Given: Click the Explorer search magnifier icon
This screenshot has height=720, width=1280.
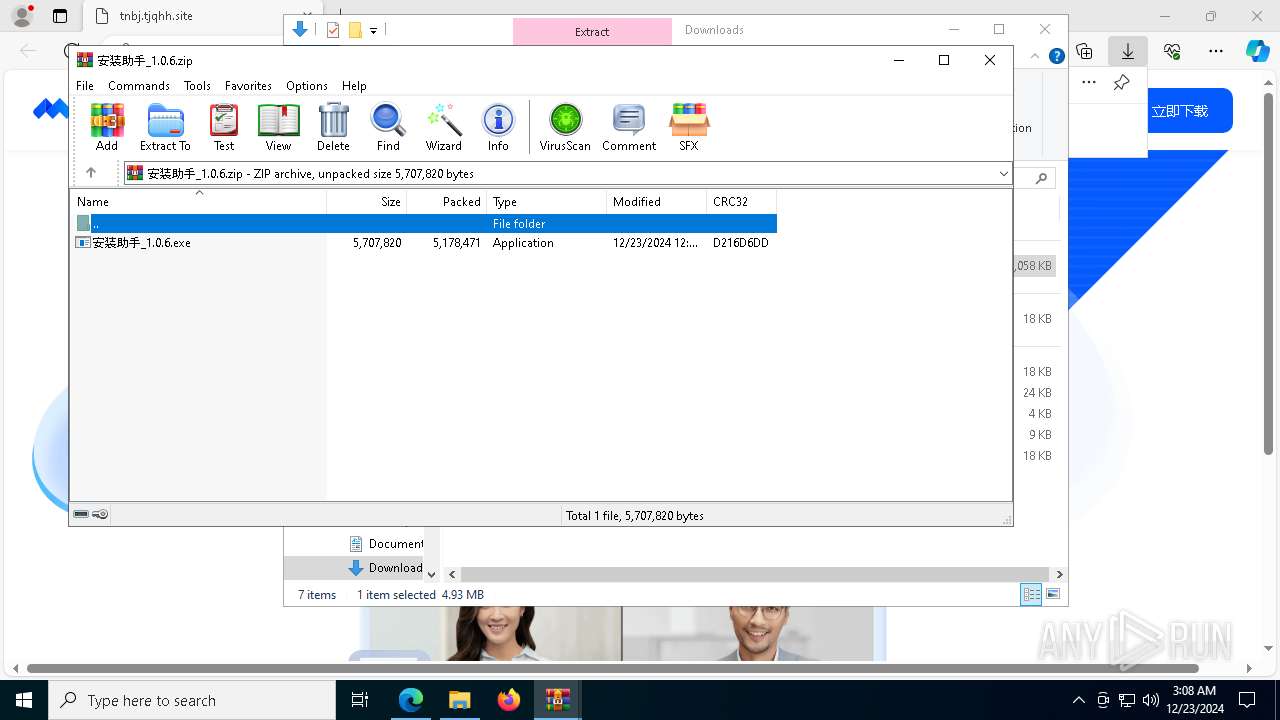Looking at the screenshot, I should pos(1041,178).
